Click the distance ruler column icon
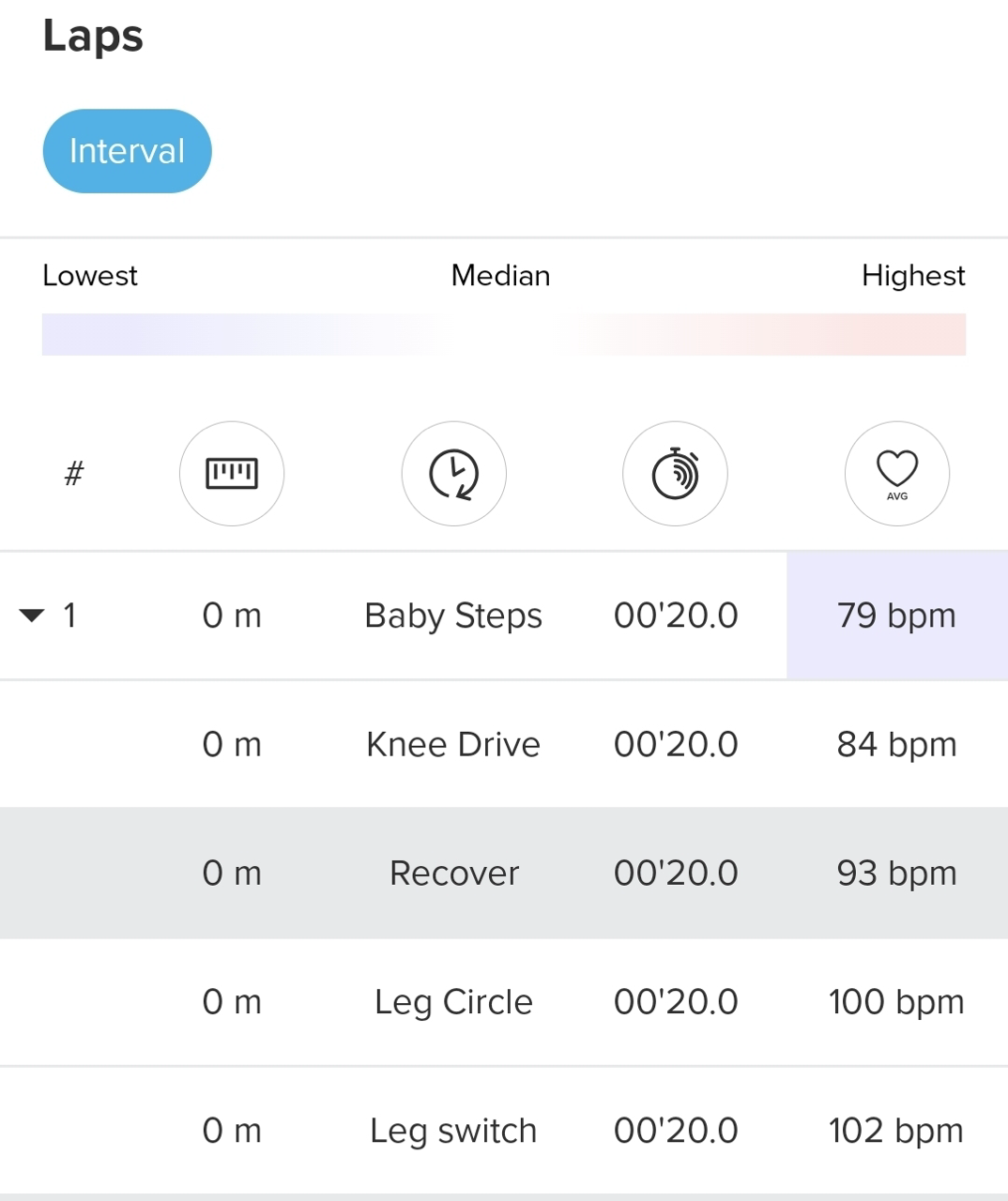 232,474
